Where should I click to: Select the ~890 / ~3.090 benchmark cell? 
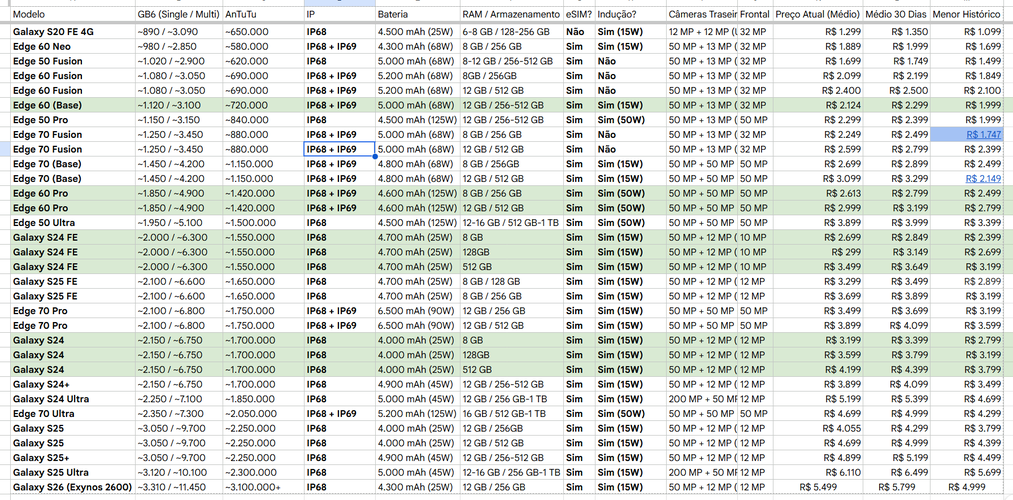click(x=178, y=32)
